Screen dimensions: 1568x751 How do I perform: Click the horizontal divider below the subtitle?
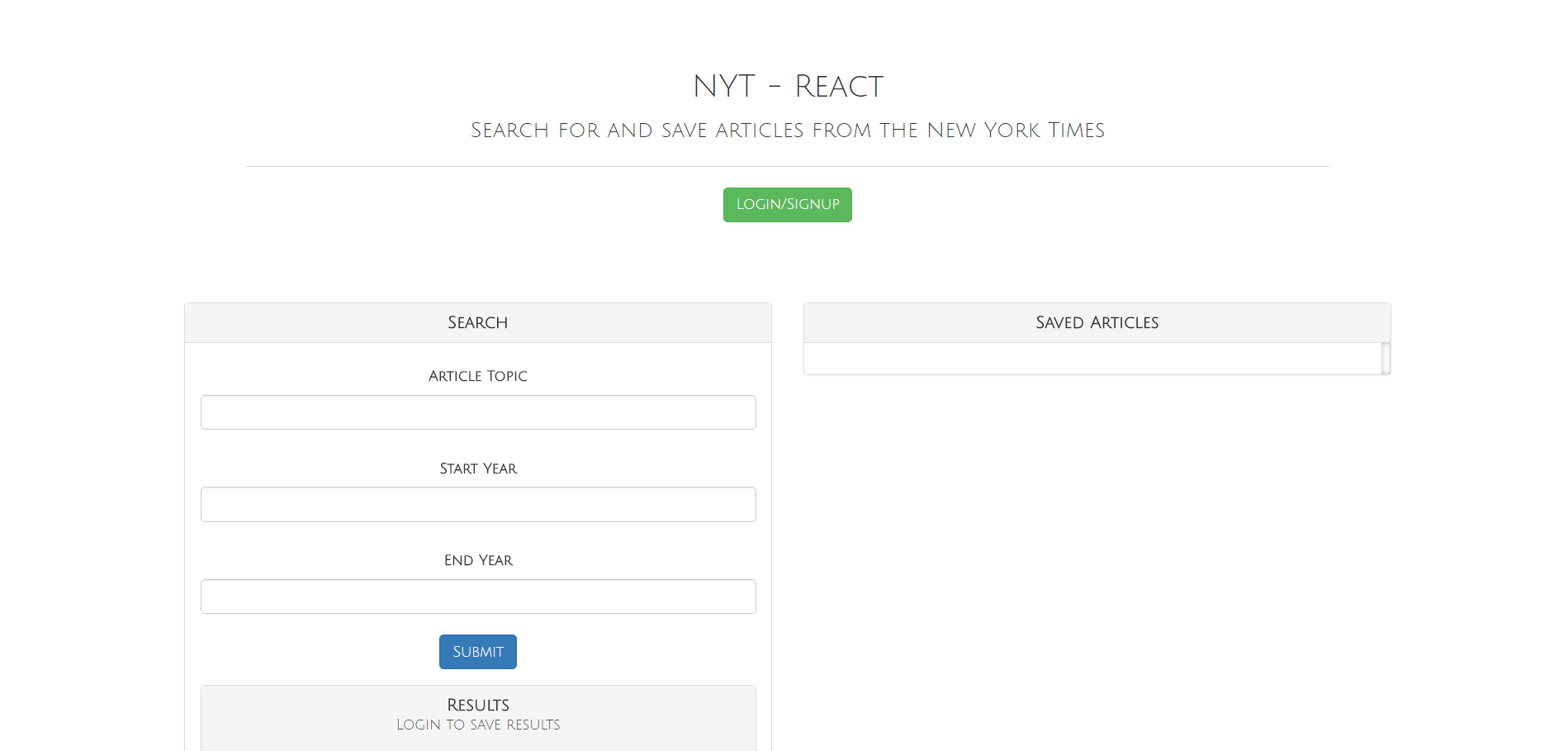(x=788, y=166)
